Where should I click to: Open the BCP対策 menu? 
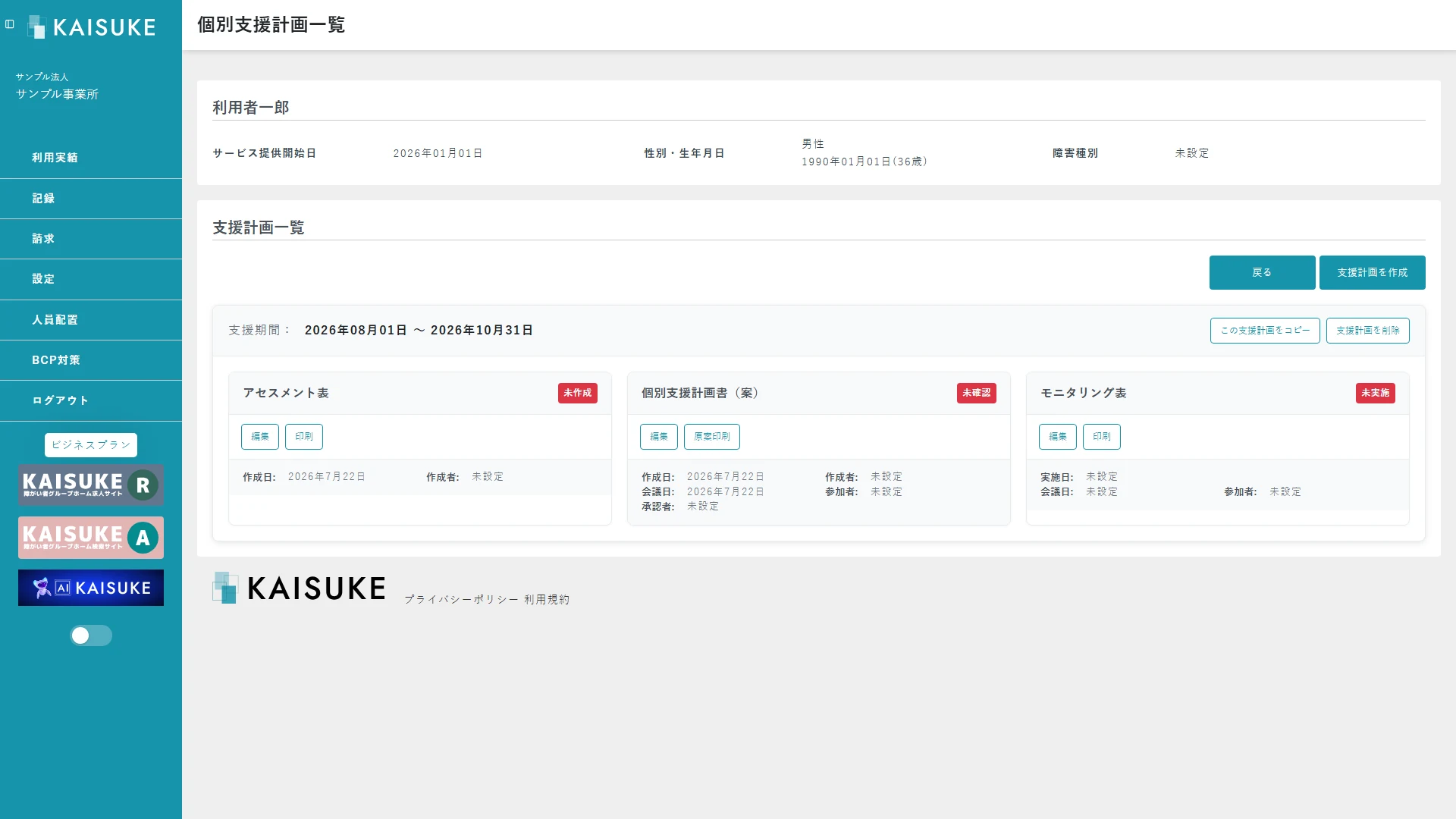pos(91,360)
